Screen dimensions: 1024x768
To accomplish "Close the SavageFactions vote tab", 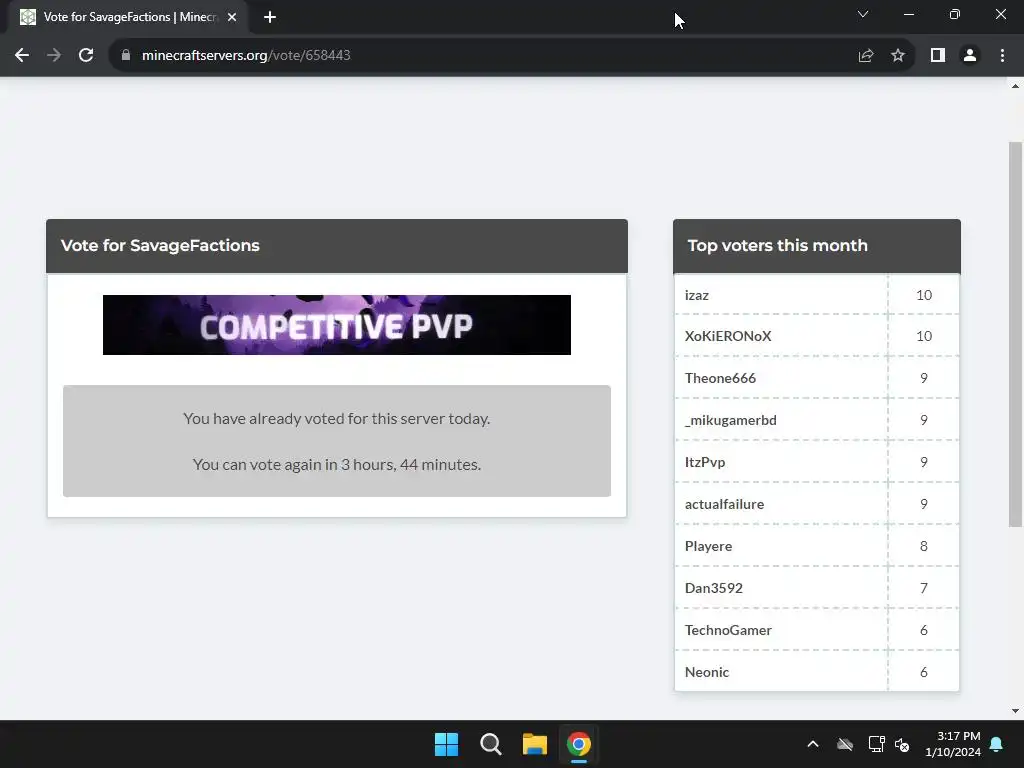I will tap(232, 17).
